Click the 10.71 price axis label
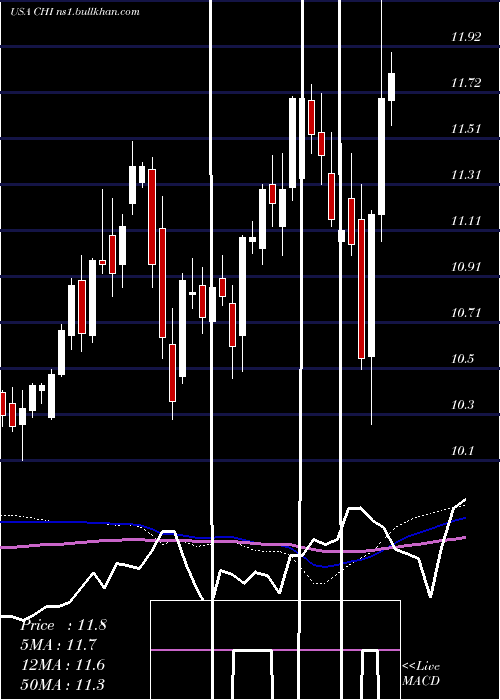The height and width of the screenshot is (700, 500). 466,312
